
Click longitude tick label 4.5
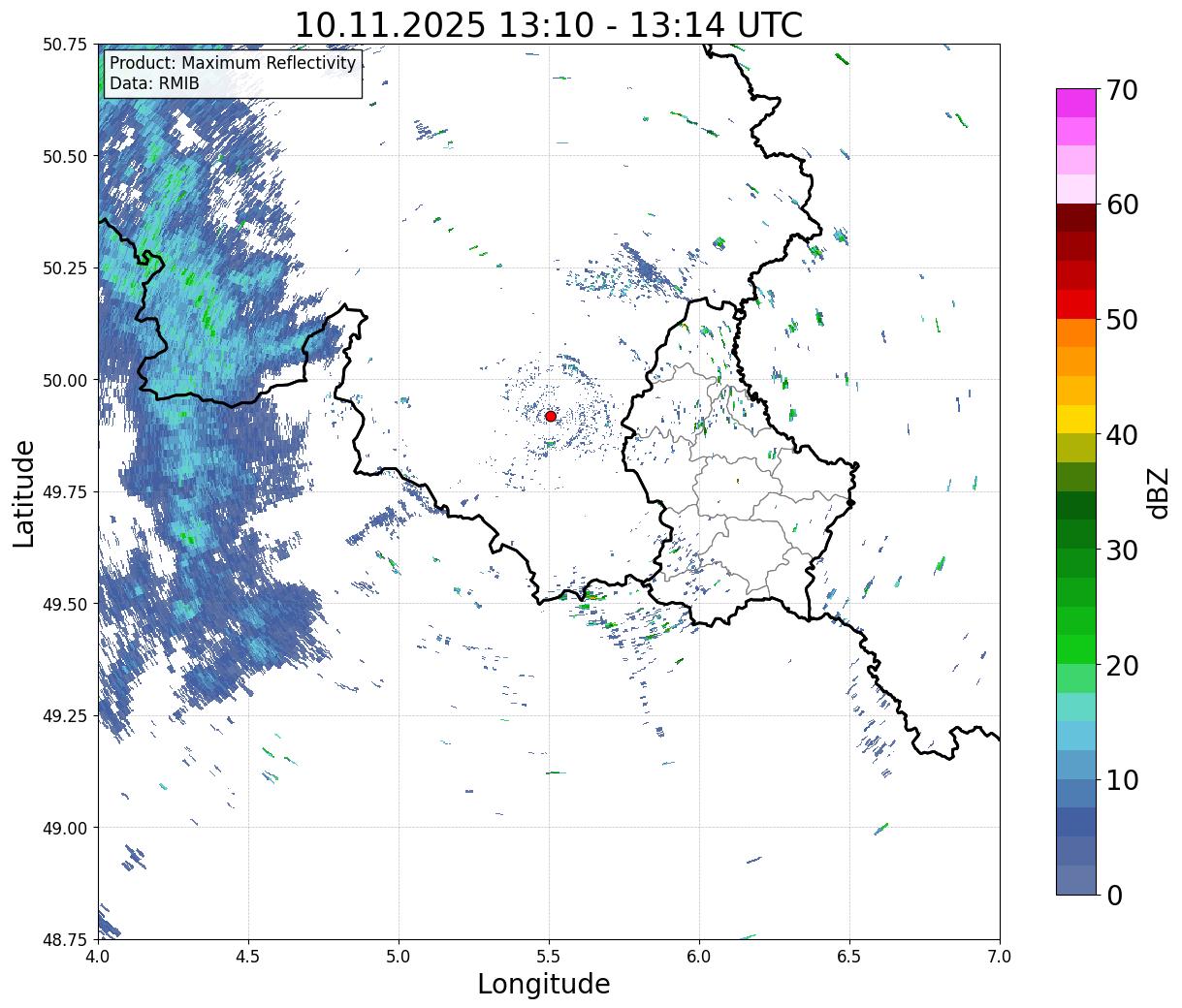tap(248, 956)
